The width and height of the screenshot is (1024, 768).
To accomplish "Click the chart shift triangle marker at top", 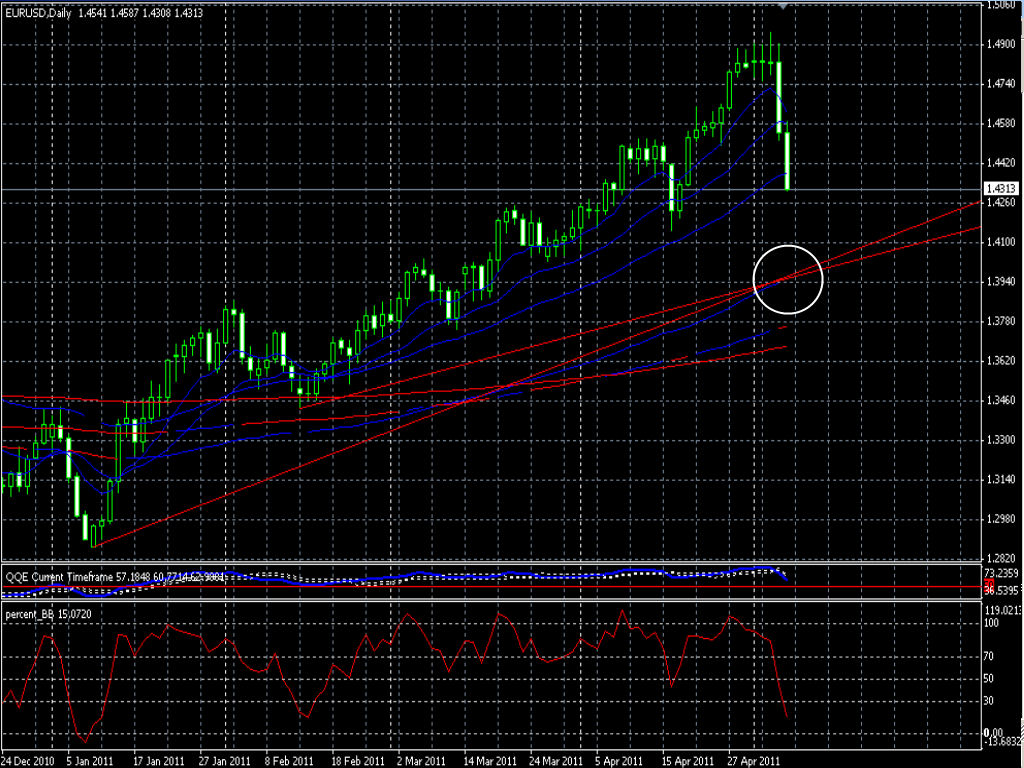I will tap(783, 7).
